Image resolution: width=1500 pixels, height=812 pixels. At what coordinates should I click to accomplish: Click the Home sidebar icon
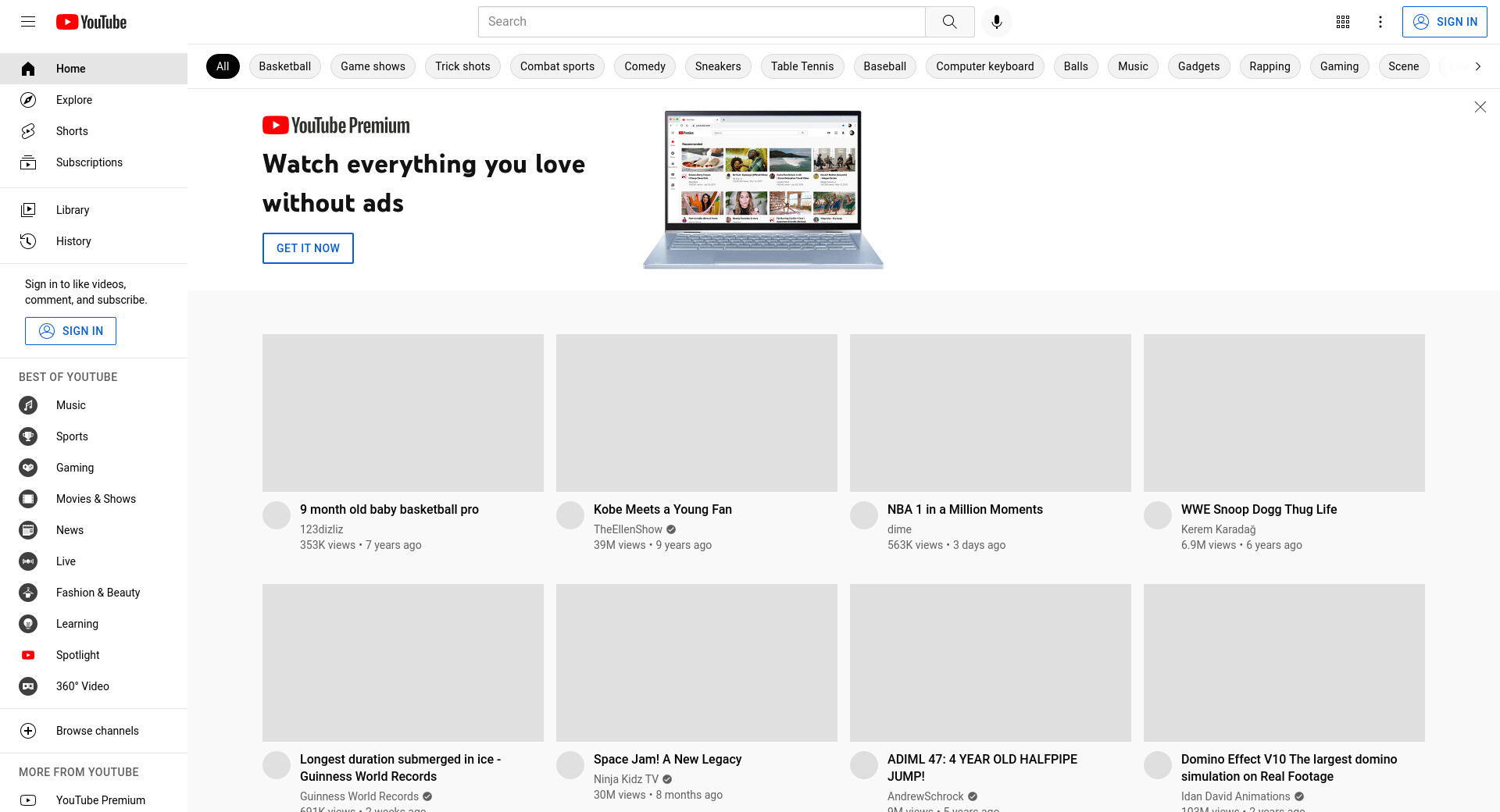[28, 69]
